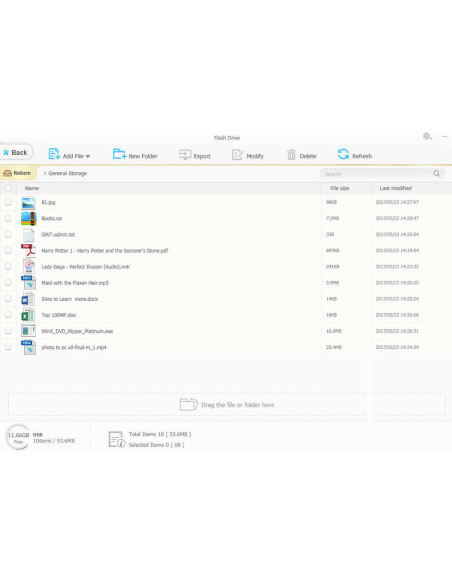Click the search magnifier icon
Image resolution: width=452 pixels, height=584 pixels.
(x=436, y=174)
